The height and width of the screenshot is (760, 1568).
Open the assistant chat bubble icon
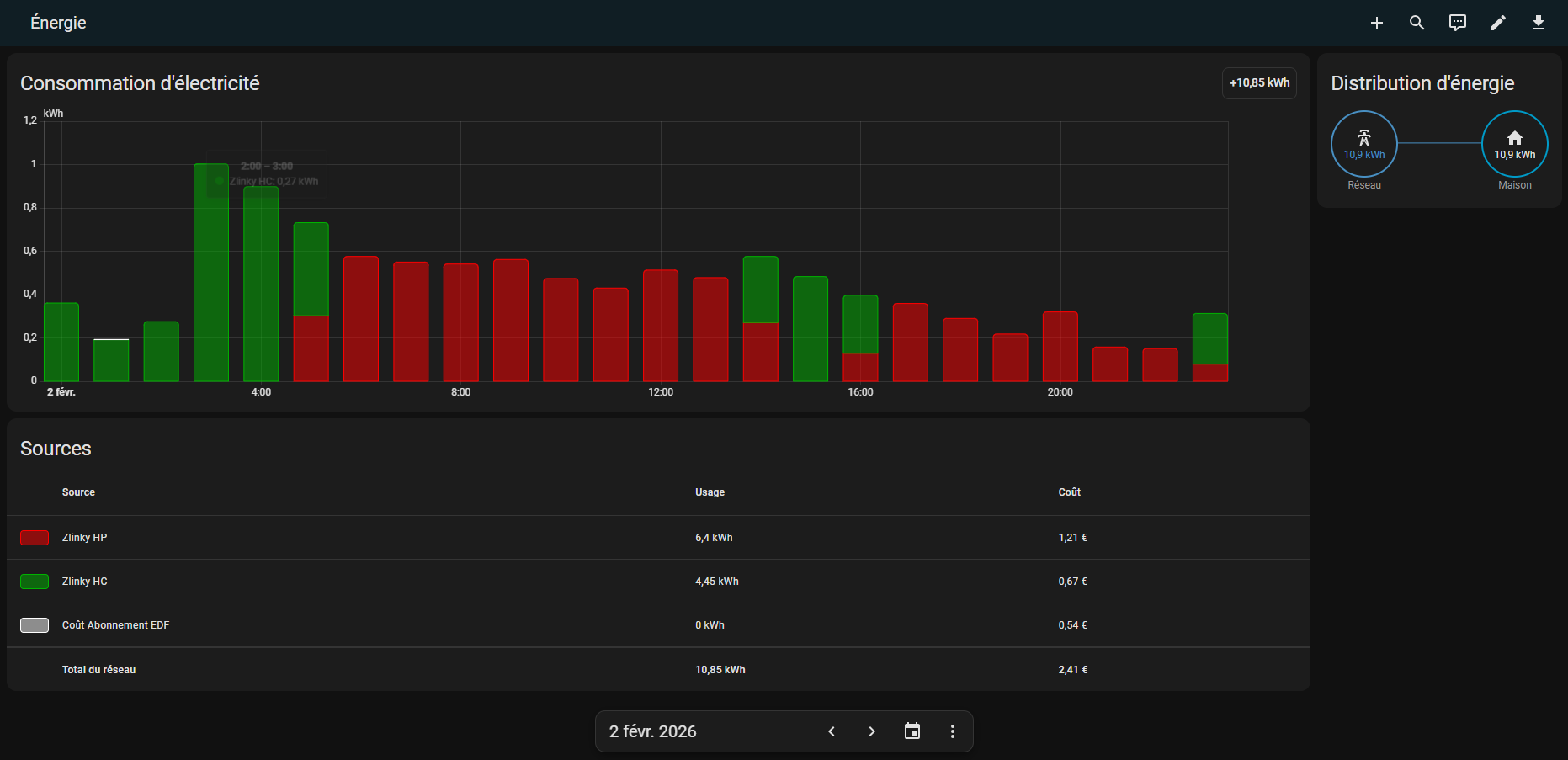click(x=1458, y=23)
